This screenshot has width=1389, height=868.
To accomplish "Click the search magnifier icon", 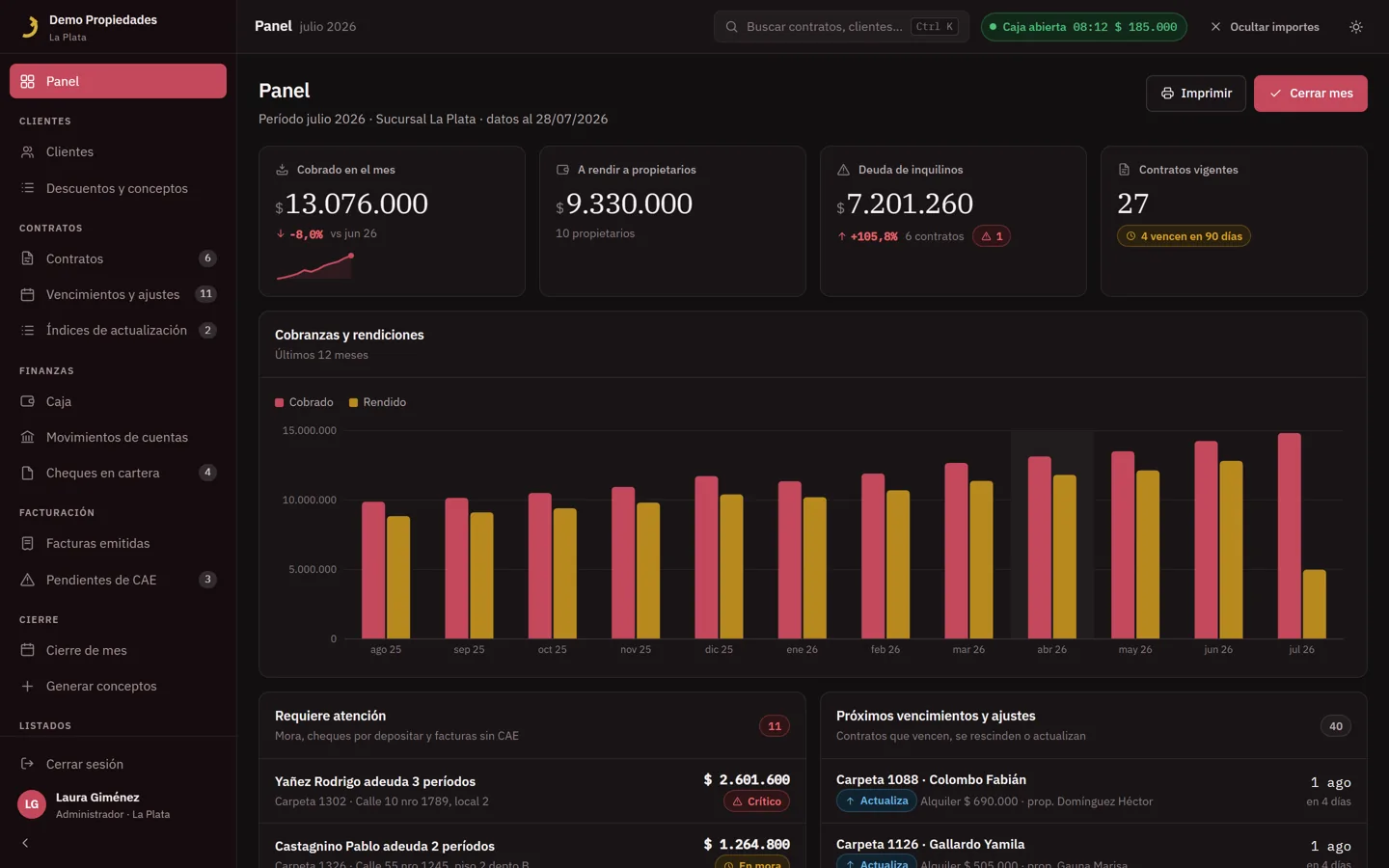I will click(x=732, y=27).
